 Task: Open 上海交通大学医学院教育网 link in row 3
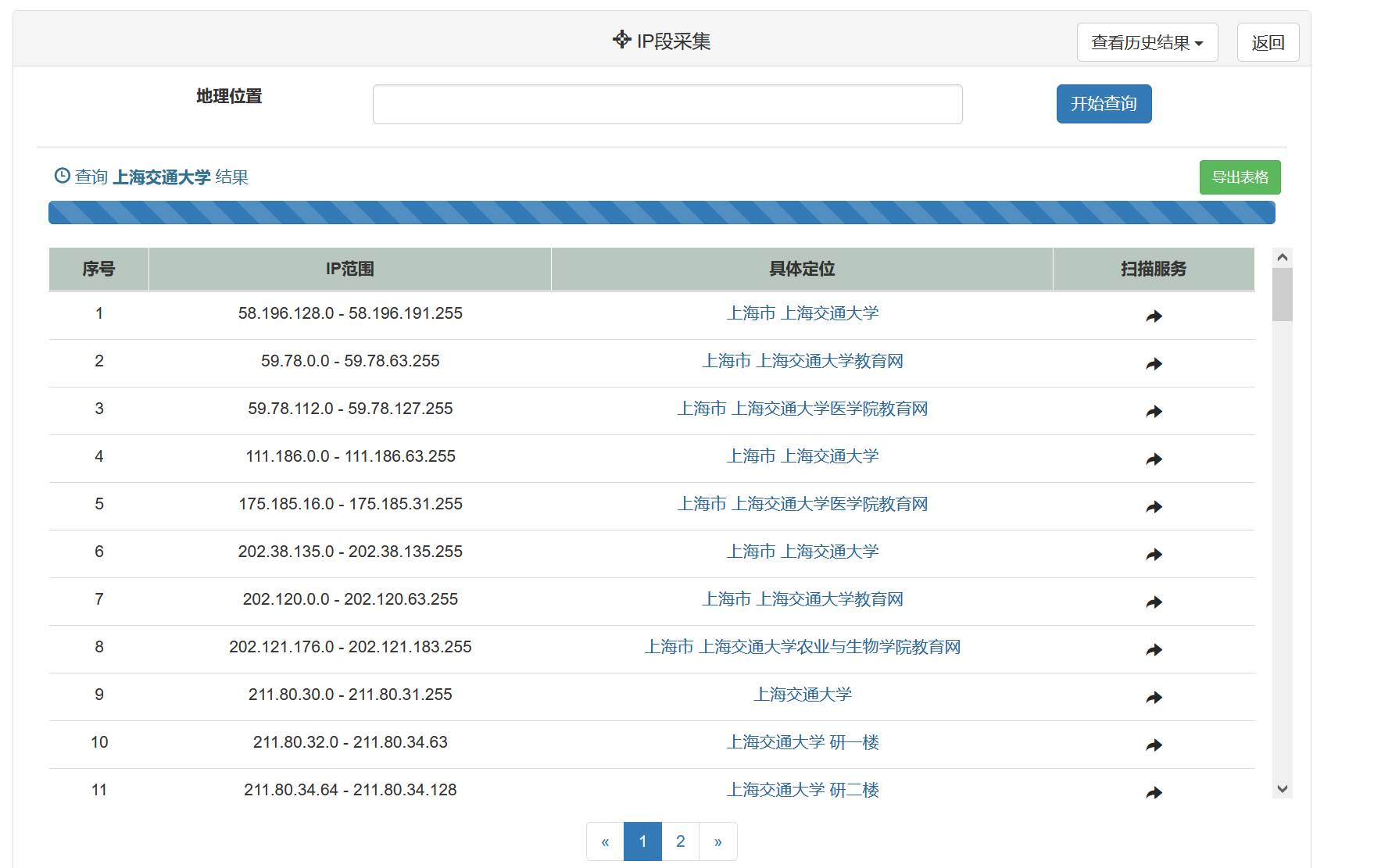click(803, 409)
